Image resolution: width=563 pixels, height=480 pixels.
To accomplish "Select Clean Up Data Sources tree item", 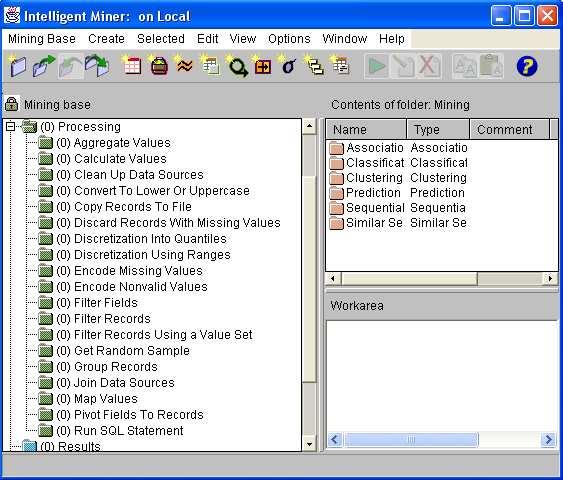I will tap(130, 175).
